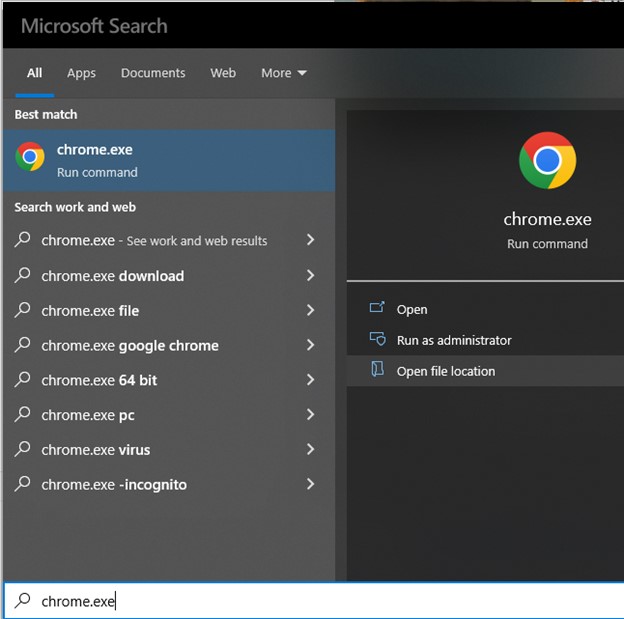The image size is (624, 619).
Task: Expand the 'See work and web results' chevron
Action: pyautogui.click(x=310, y=240)
